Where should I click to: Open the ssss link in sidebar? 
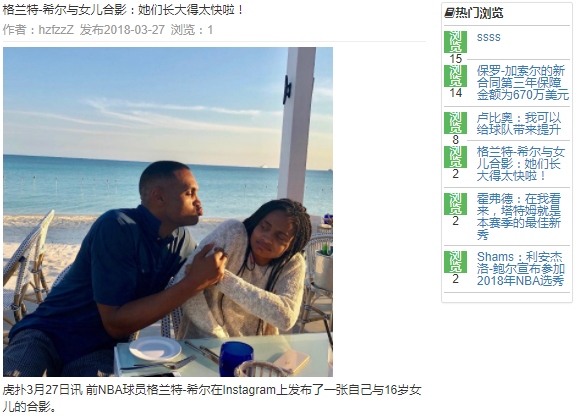[x=488, y=37]
